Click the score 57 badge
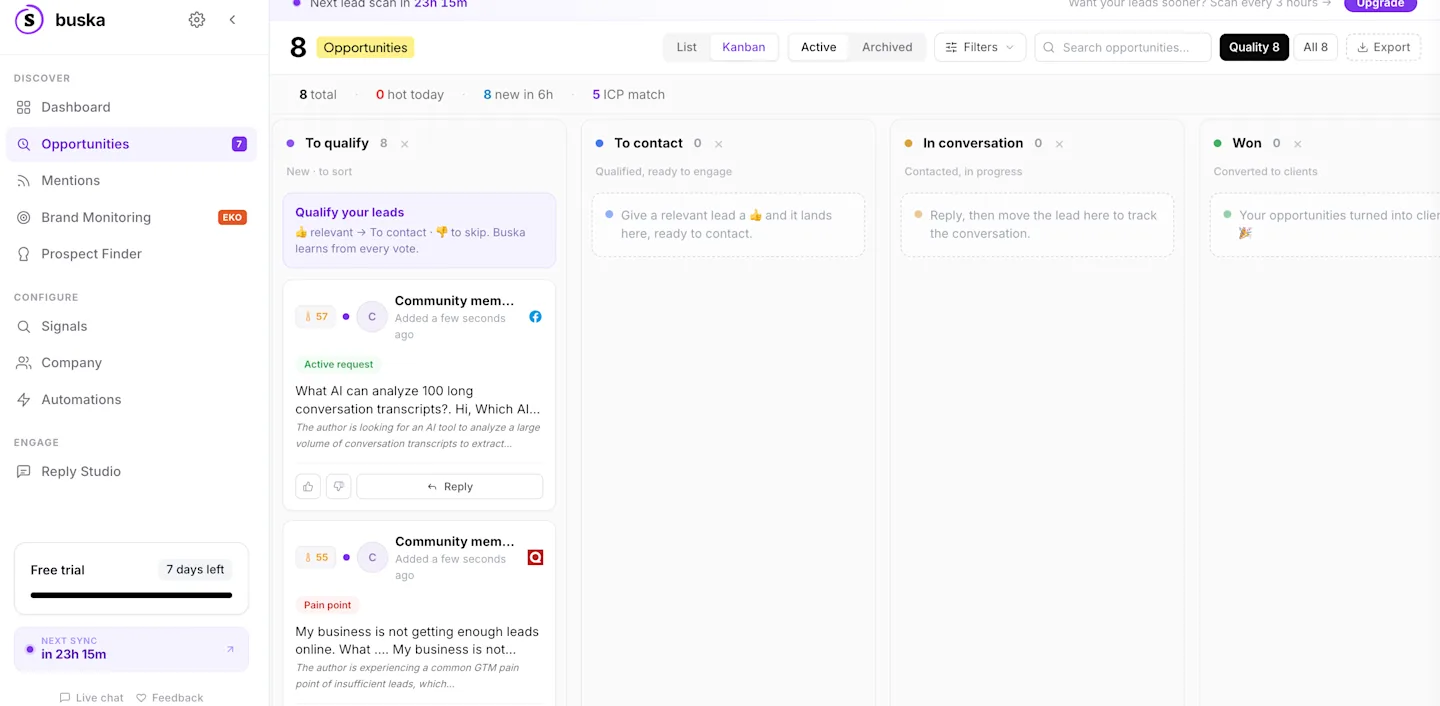This screenshot has height=706, width=1440. [x=316, y=317]
